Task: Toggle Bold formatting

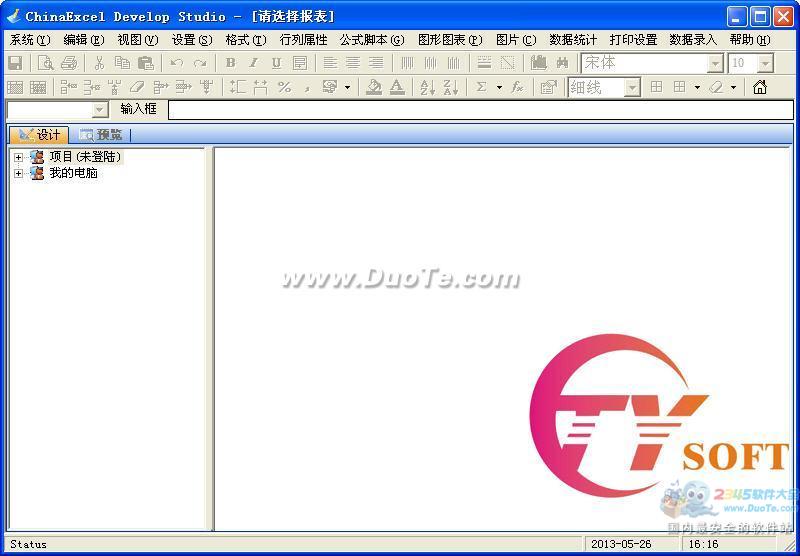Action: pos(231,63)
